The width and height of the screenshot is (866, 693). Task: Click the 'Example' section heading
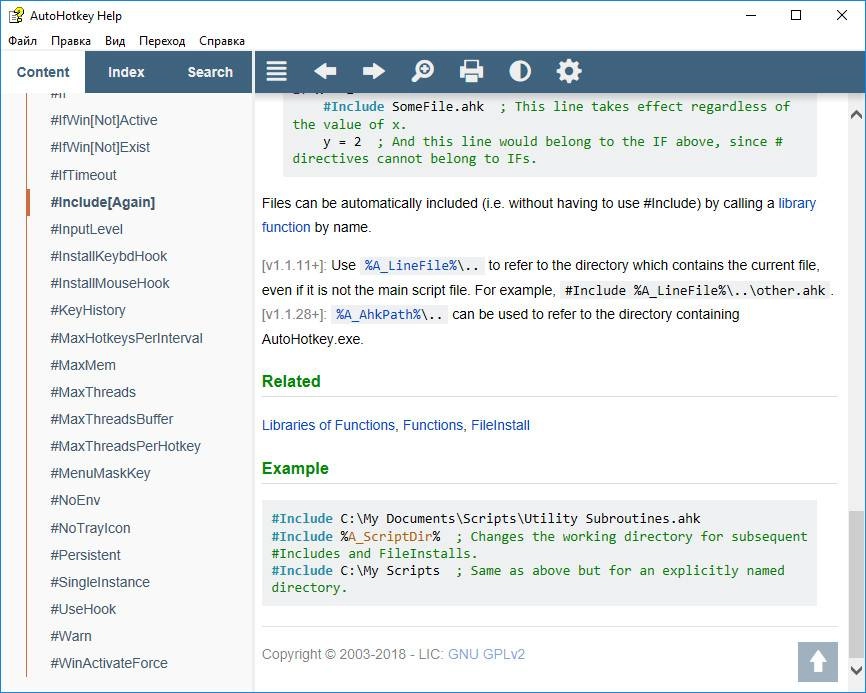[295, 469]
